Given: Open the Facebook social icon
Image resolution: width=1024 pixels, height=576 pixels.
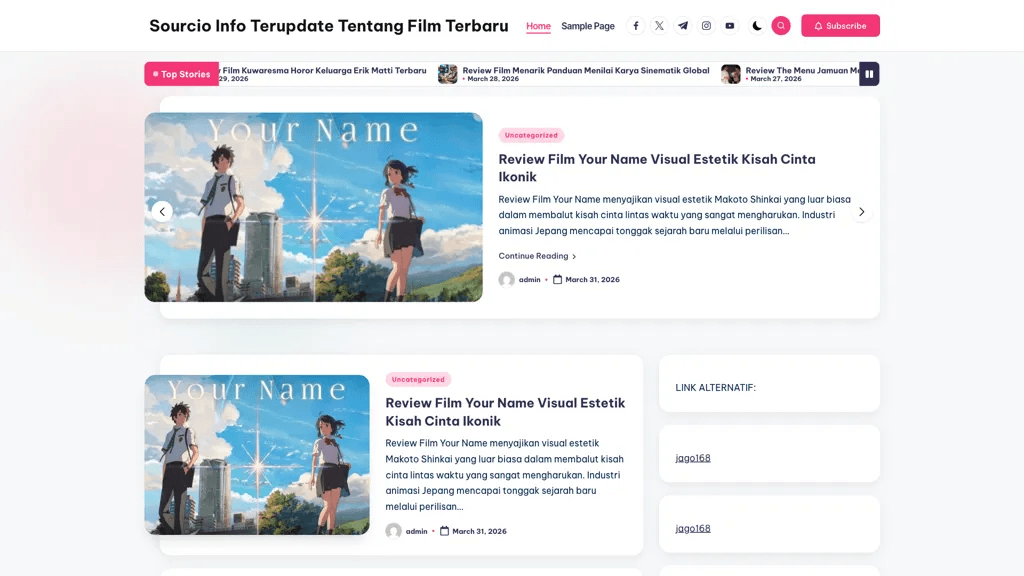Looking at the screenshot, I should [x=635, y=25].
